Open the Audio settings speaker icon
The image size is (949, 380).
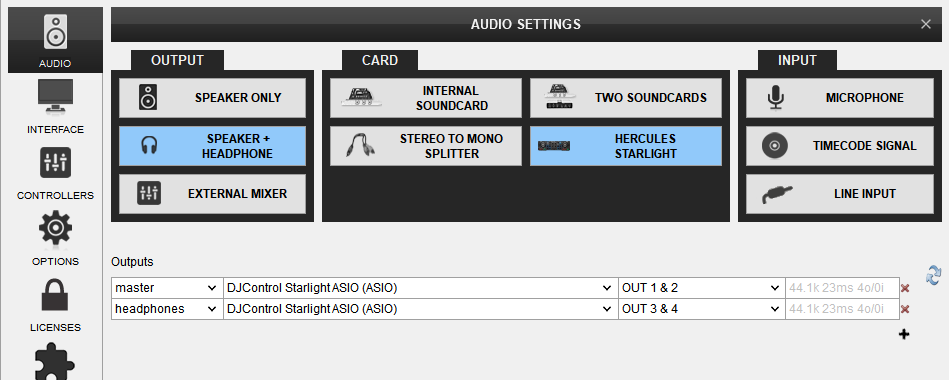pos(55,33)
